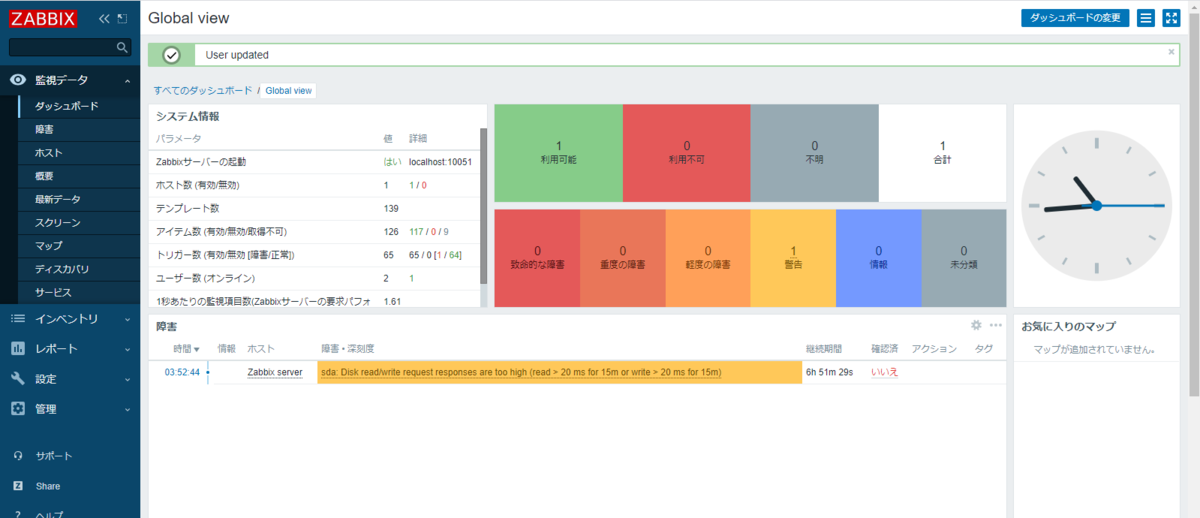Screen dimensions: 1200x518
Task: Open マップ in the sidebar
Action: point(48,246)
